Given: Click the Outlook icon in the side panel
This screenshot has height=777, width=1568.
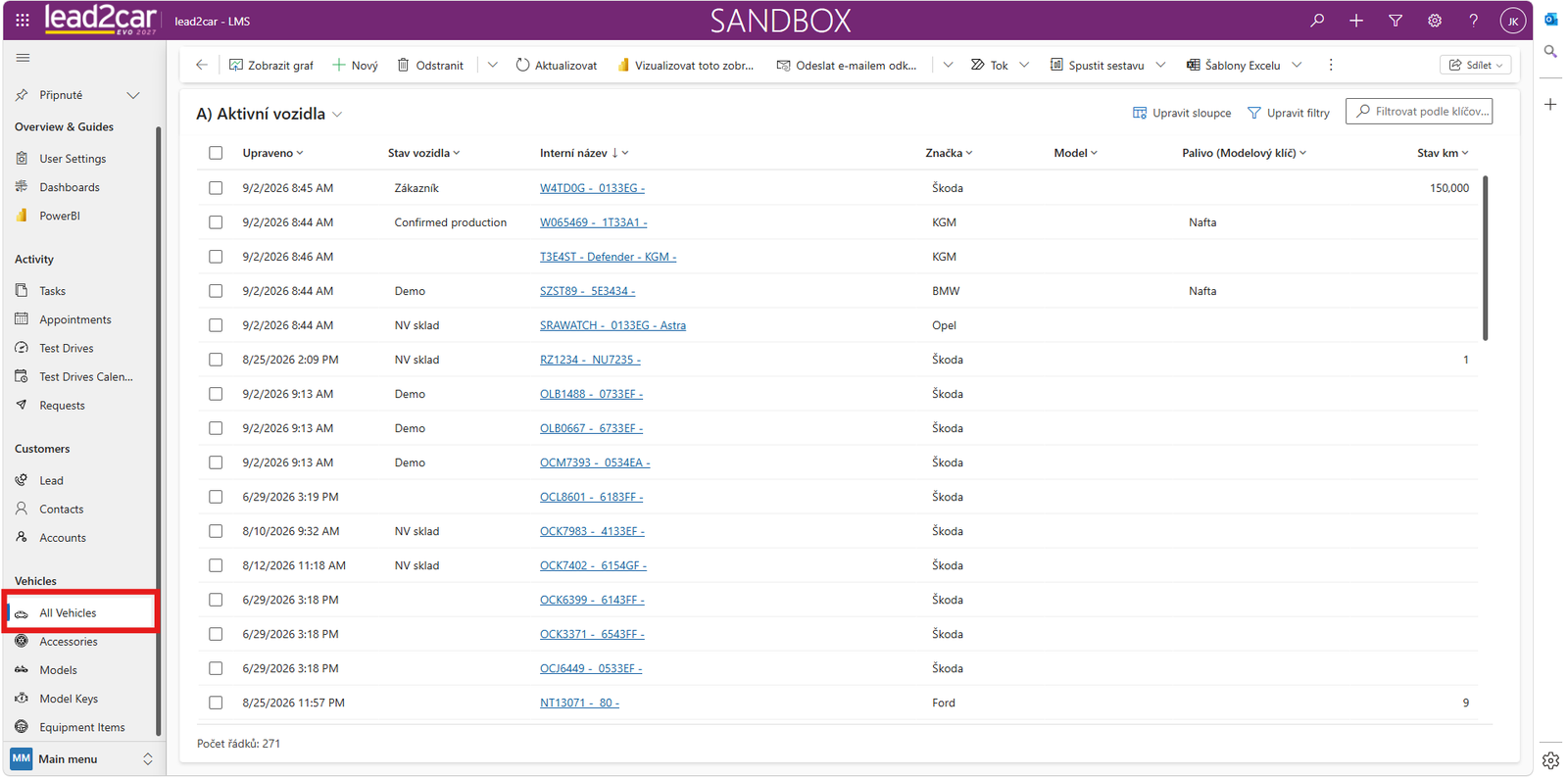Looking at the screenshot, I should pyautogui.click(x=1550, y=19).
